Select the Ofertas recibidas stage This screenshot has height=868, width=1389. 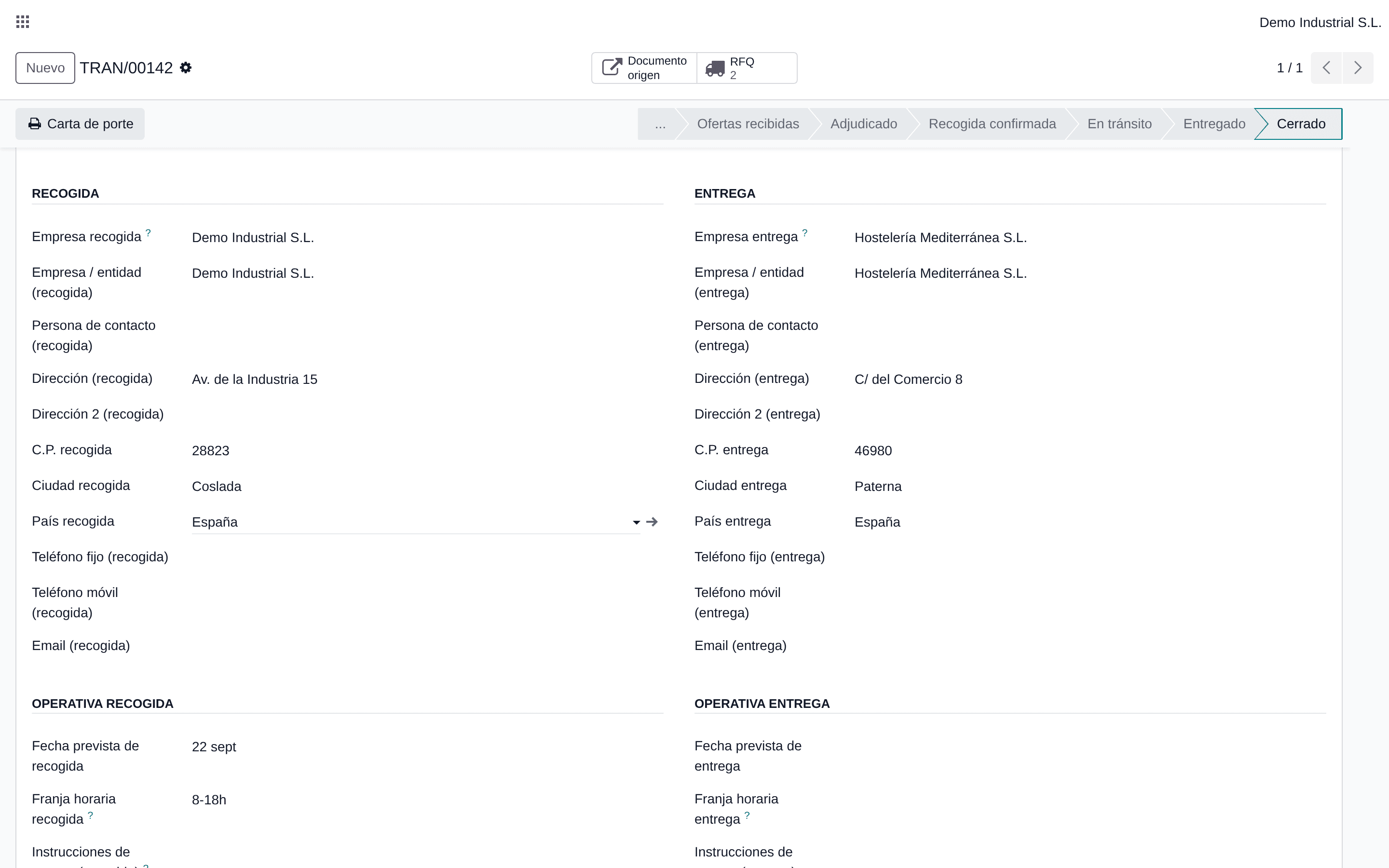coord(748,124)
